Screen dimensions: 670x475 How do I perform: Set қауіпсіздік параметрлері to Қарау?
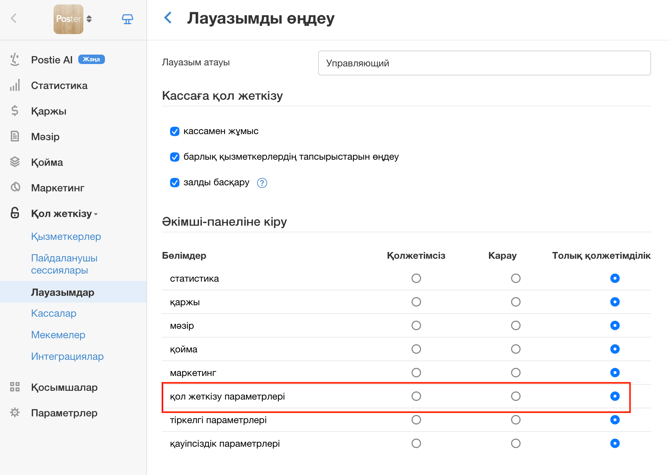click(516, 443)
